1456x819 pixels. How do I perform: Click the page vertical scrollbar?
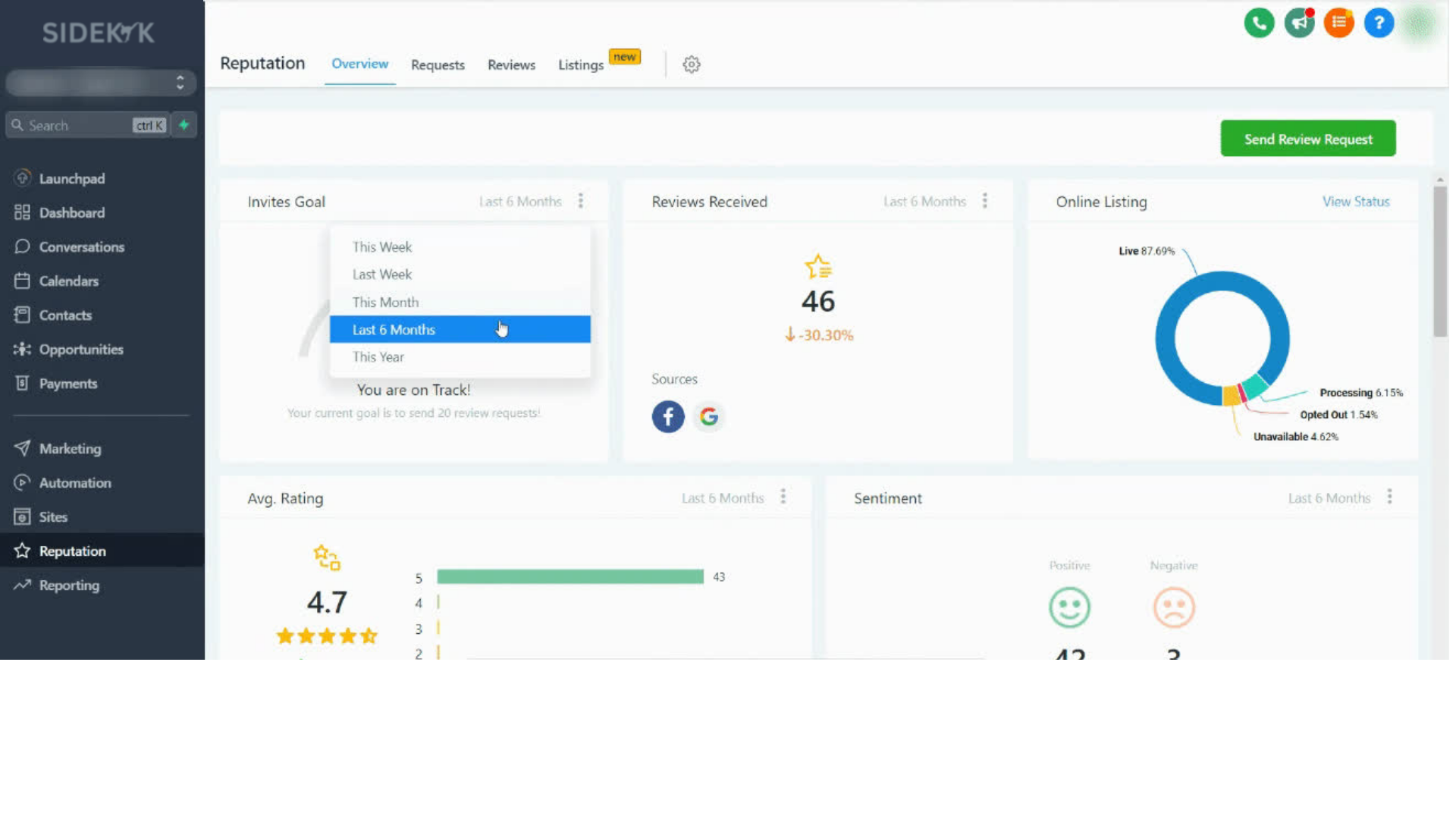click(x=1439, y=262)
